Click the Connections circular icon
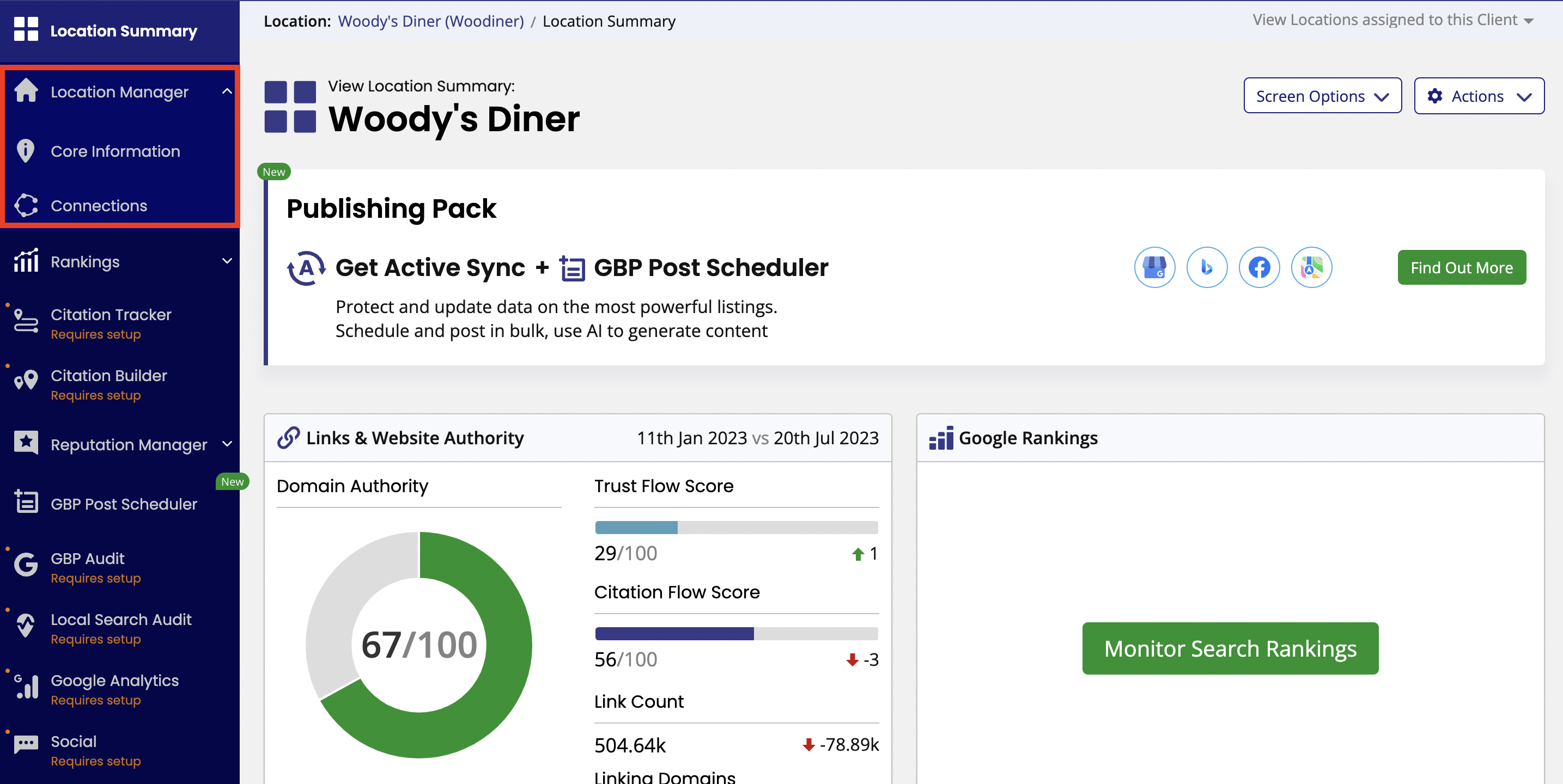This screenshot has width=1563, height=784. [26, 206]
